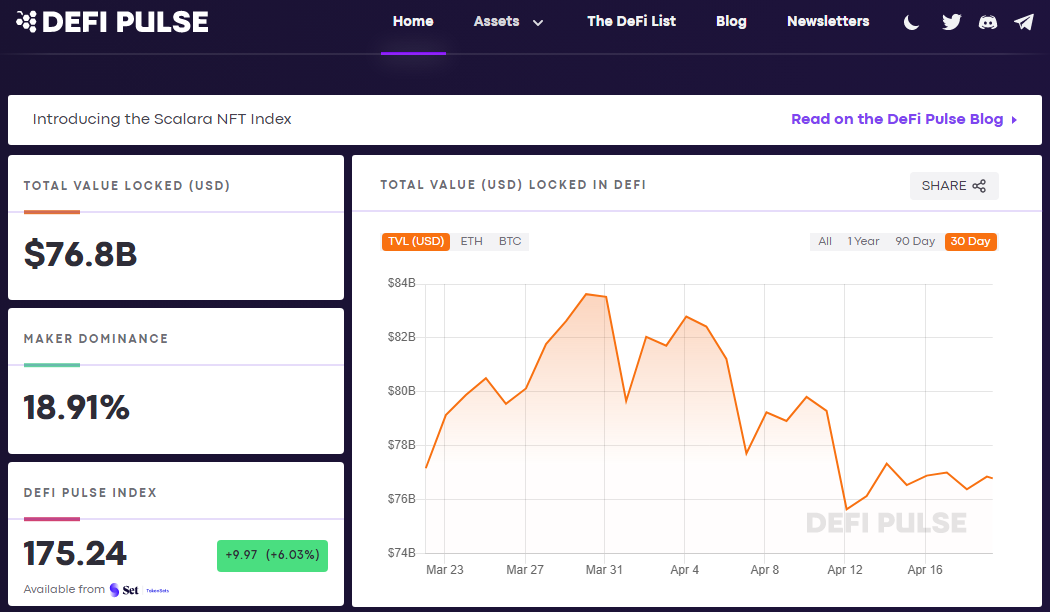The image size is (1050, 612).
Task: Open the Newsletters nav item
Action: pos(828,21)
